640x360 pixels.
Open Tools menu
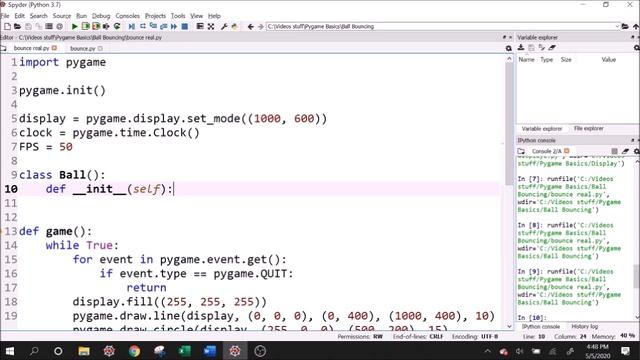(178, 16)
